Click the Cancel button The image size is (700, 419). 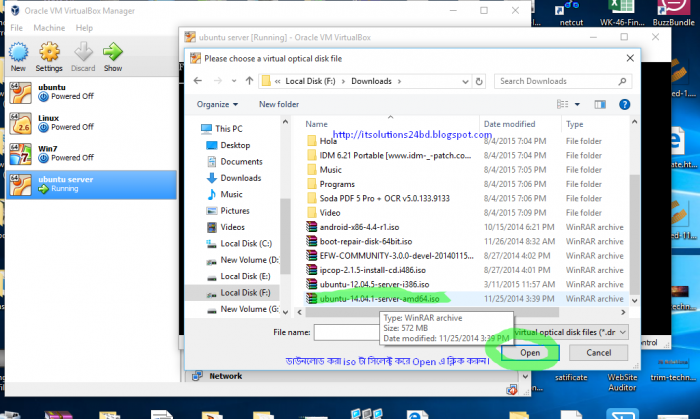[599, 353]
